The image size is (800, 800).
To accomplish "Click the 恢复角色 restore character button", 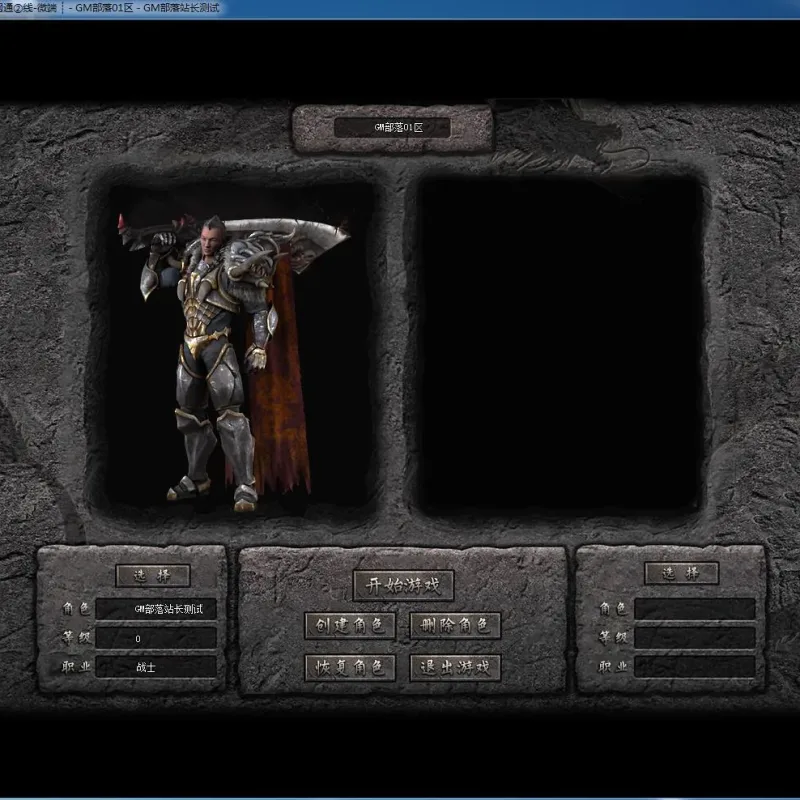I will coord(350,667).
